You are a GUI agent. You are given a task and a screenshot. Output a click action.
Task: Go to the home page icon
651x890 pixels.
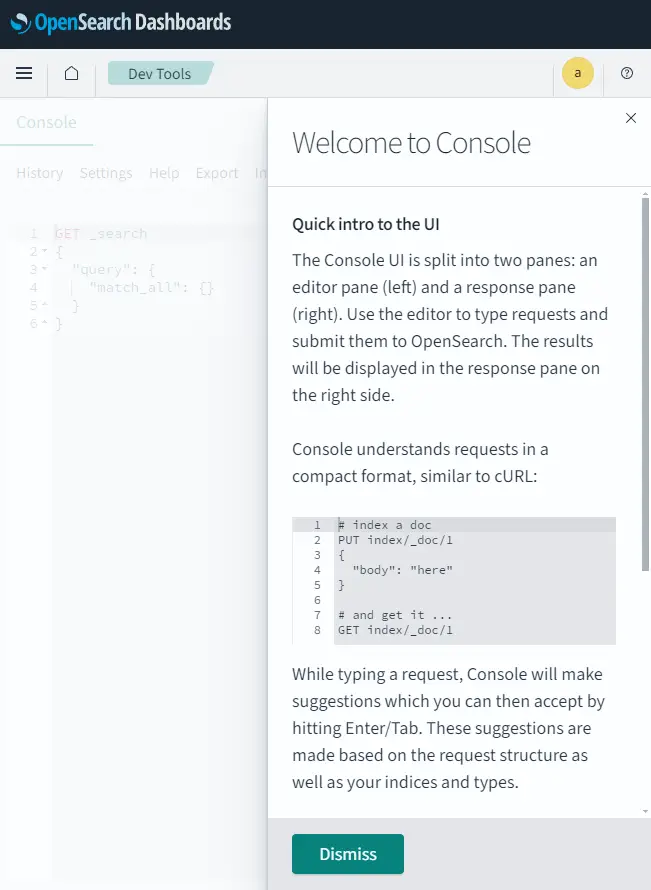coord(72,73)
